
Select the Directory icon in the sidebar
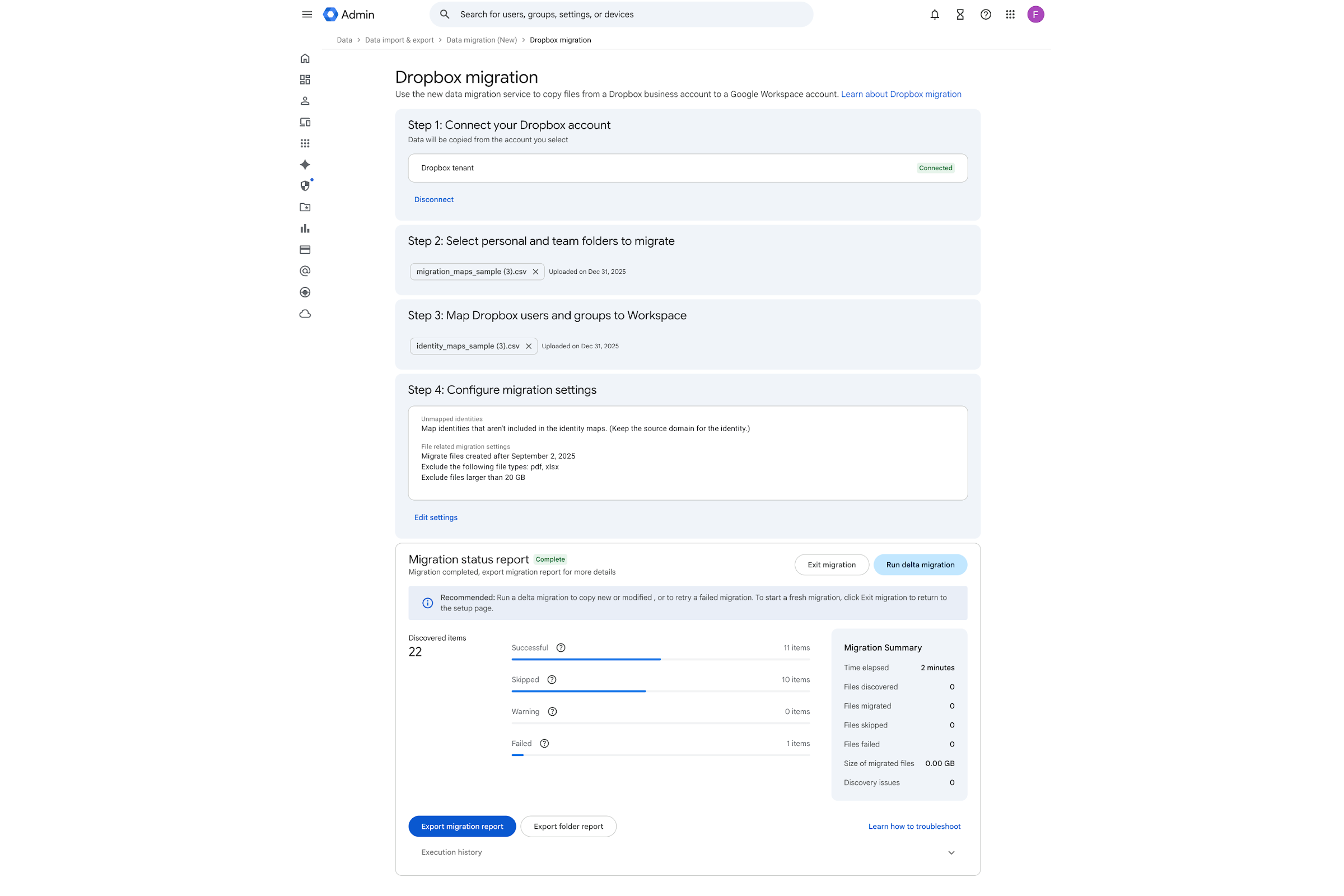[x=305, y=101]
